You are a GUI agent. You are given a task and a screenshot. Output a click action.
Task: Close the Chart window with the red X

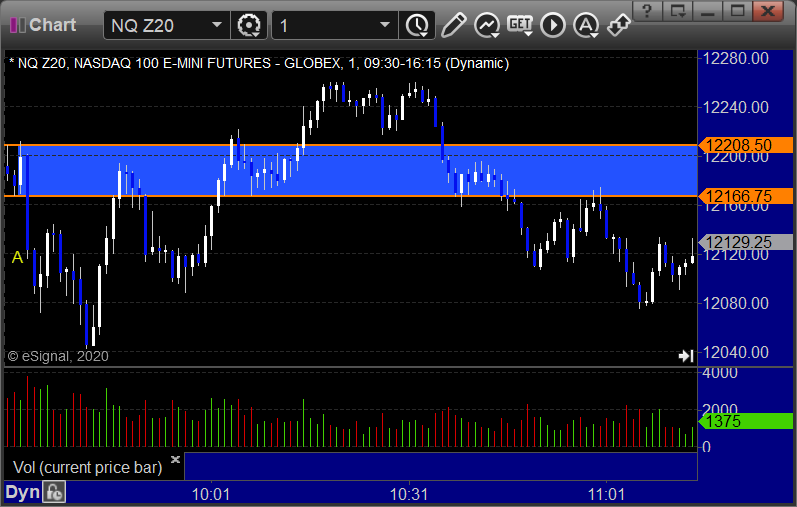tap(768, 11)
